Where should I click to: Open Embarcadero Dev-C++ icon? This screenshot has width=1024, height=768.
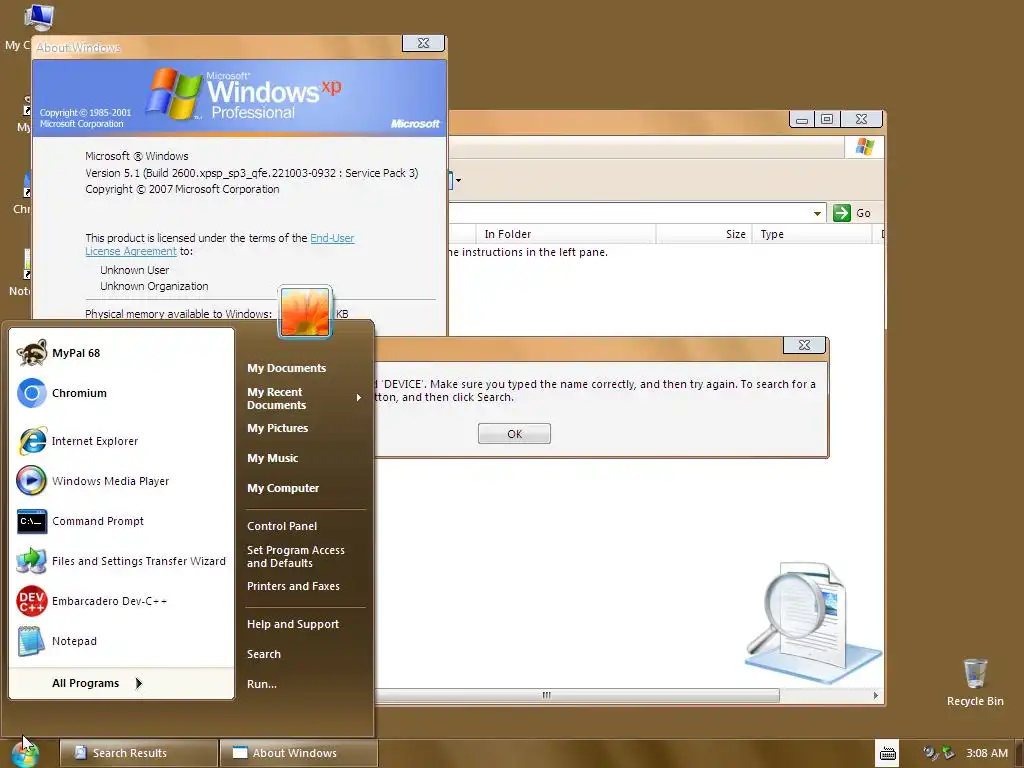click(x=31, y=601)
